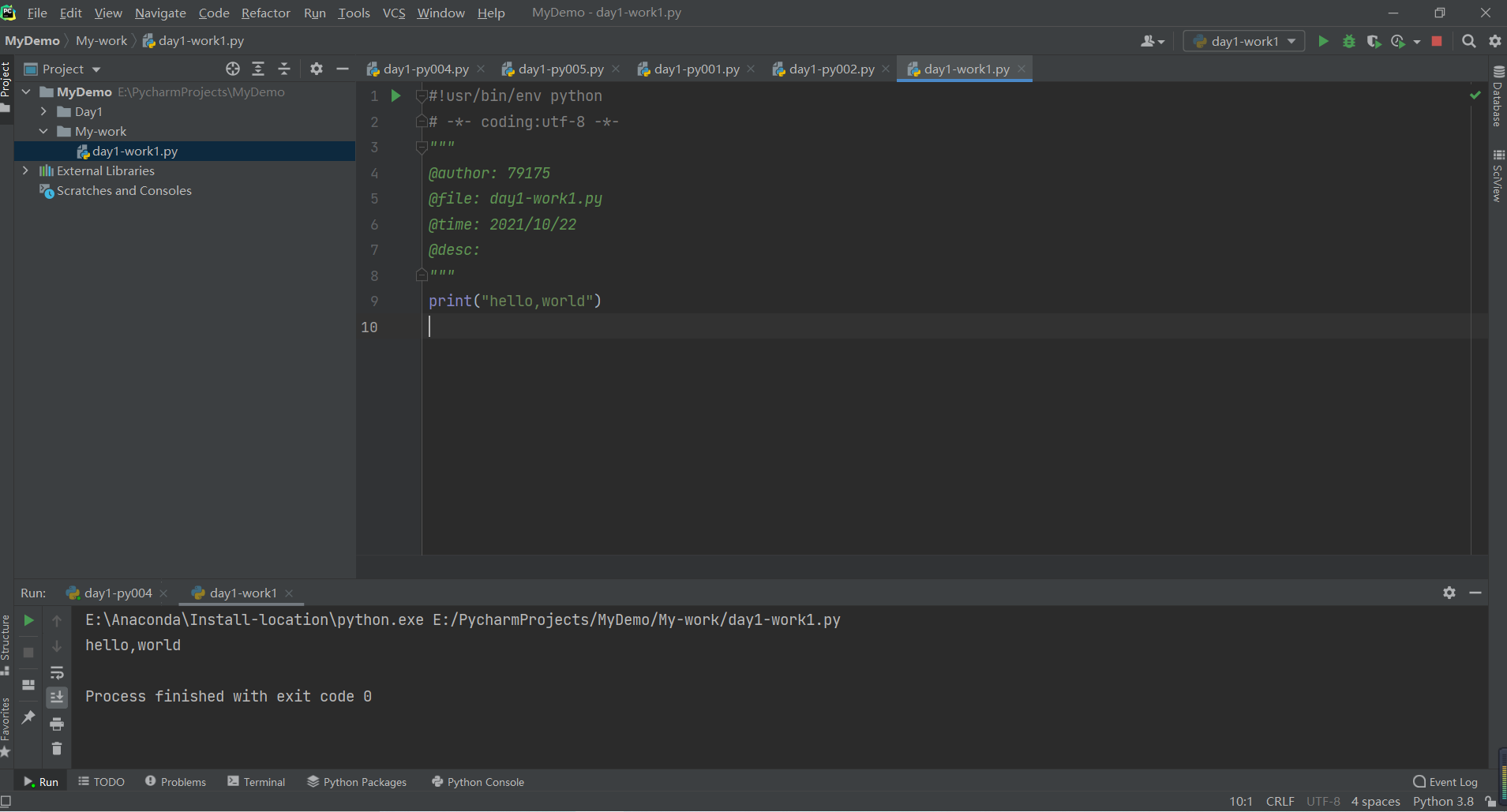The image size is (1507, 812).
Task: Collapse all in Project panel
Action: pyautogui.click(x=284, y=69)
